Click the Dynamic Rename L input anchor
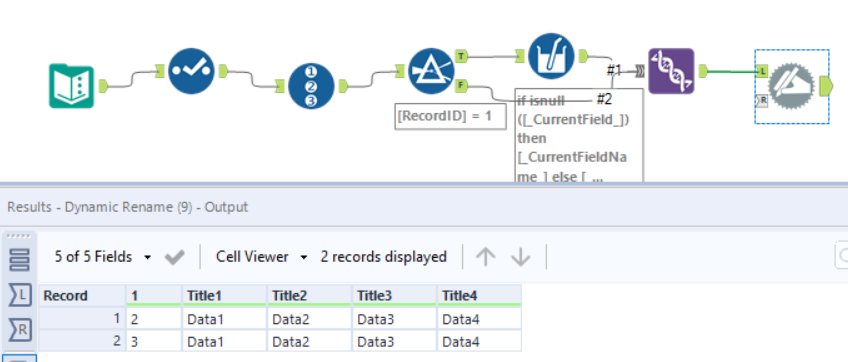This screenshot has width=848, height=362. pos(762,71)
